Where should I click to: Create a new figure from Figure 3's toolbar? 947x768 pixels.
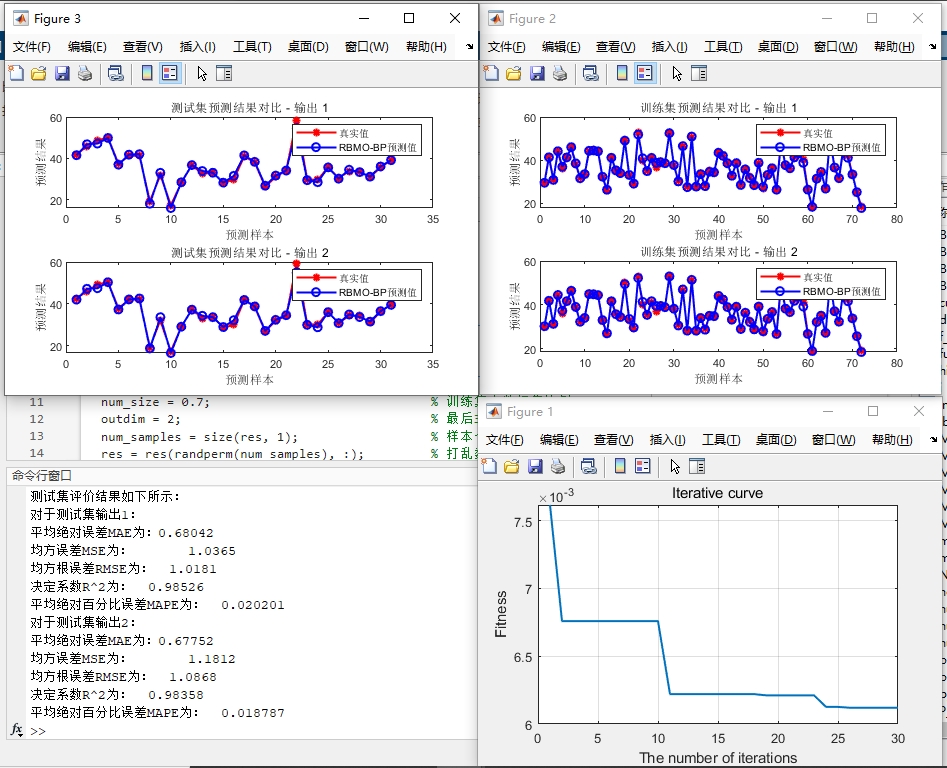[x=15, y=73]
